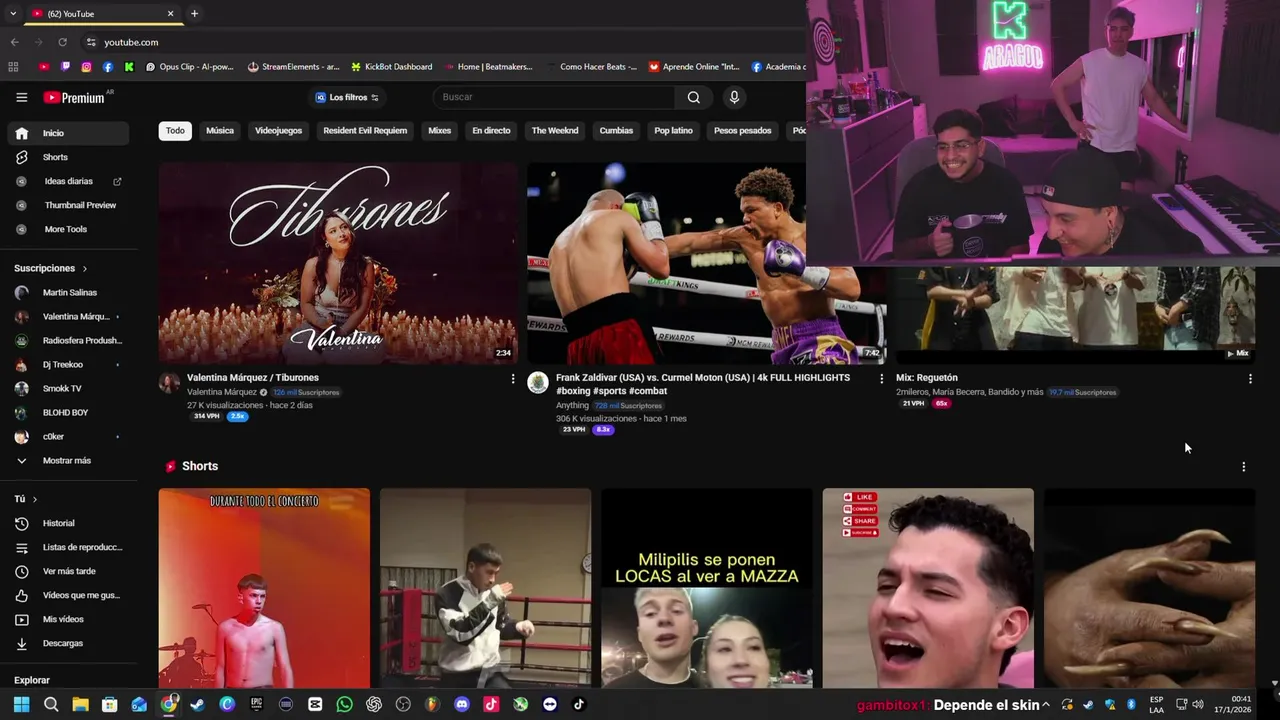This screenshot has height=720, width=1280.
Task: Open Radiosfera Prodush subscription channel
Action: point(69,341)
